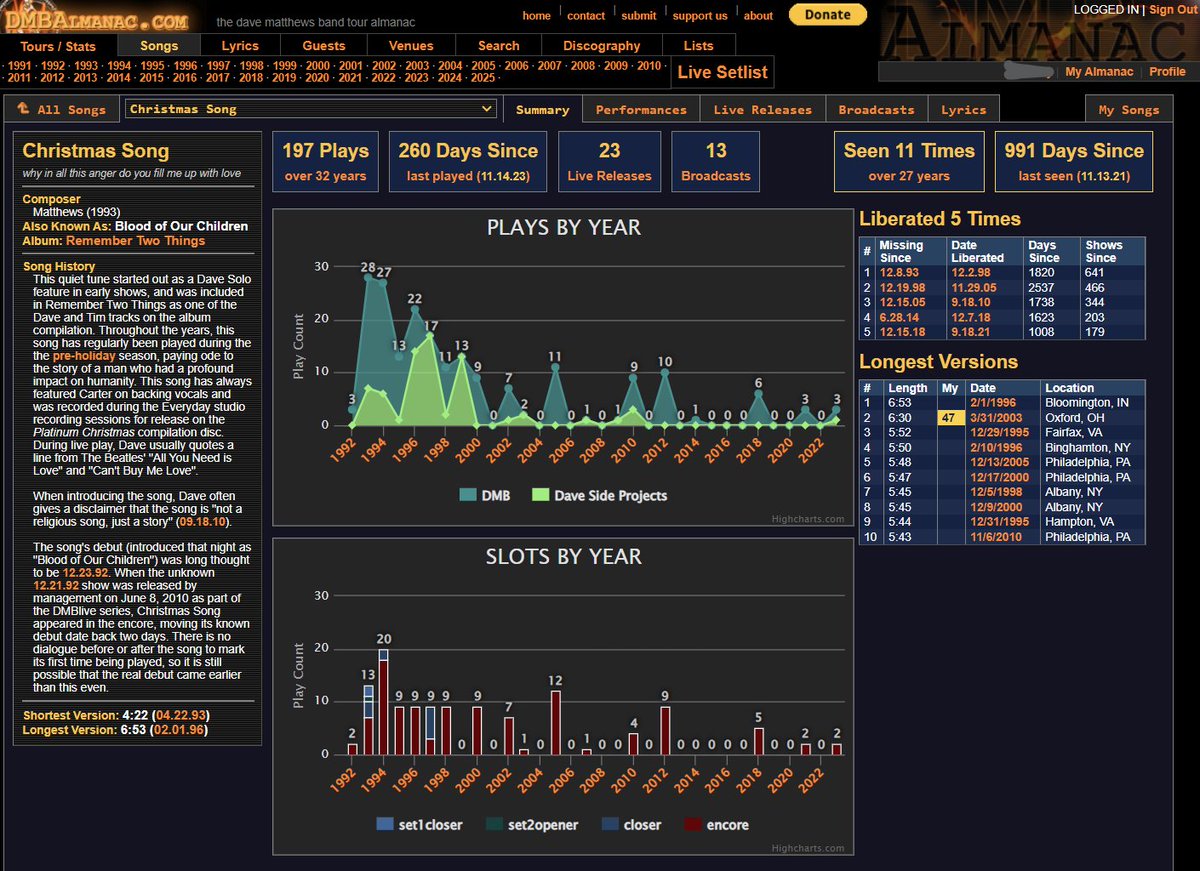
Task: Select the 1994 tour year link
Action: click(119, 66)
